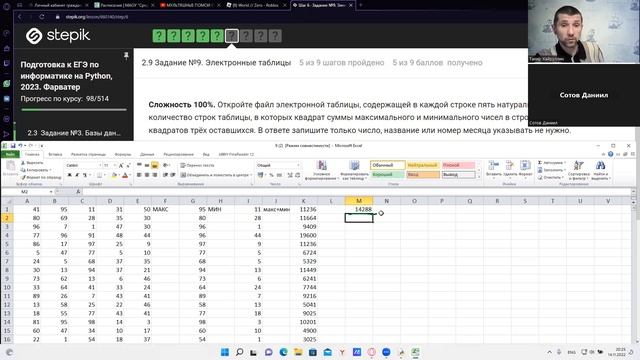Switch to the Формулы ribbon tab
This screenshot has height=360, width=640.
123,154
